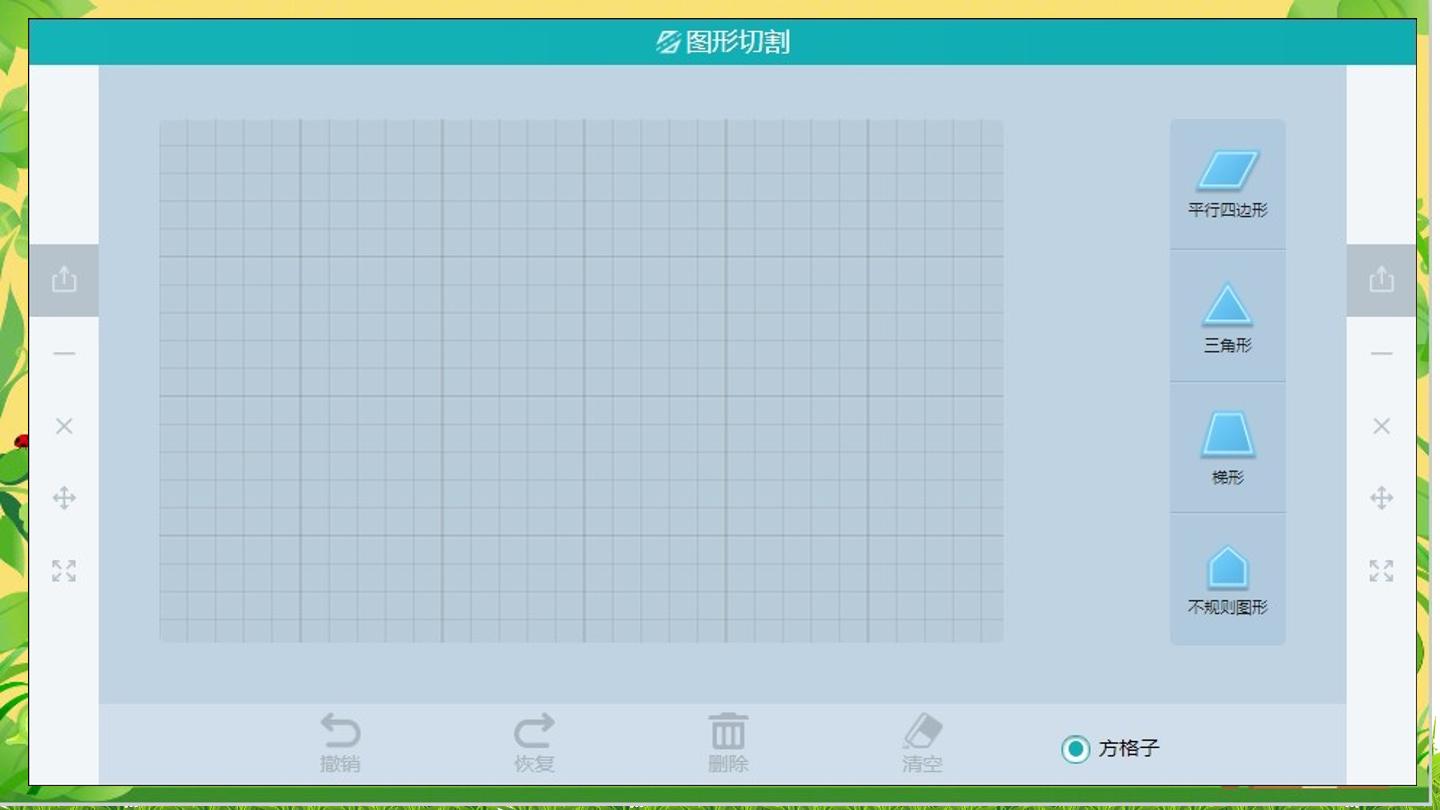Screen dimensions: 1440x810
Task: Expand fullscreen via right sidebar icon
Action: click(1381, 571)
